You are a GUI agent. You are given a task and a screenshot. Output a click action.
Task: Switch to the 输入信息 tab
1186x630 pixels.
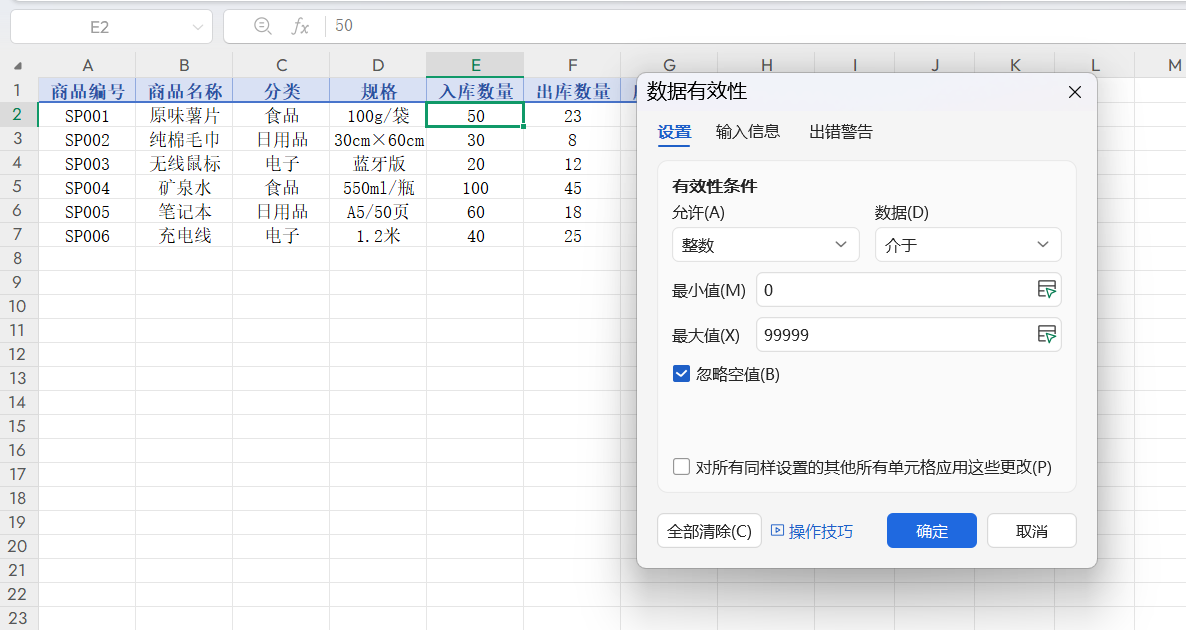click(x=747, y=131)
